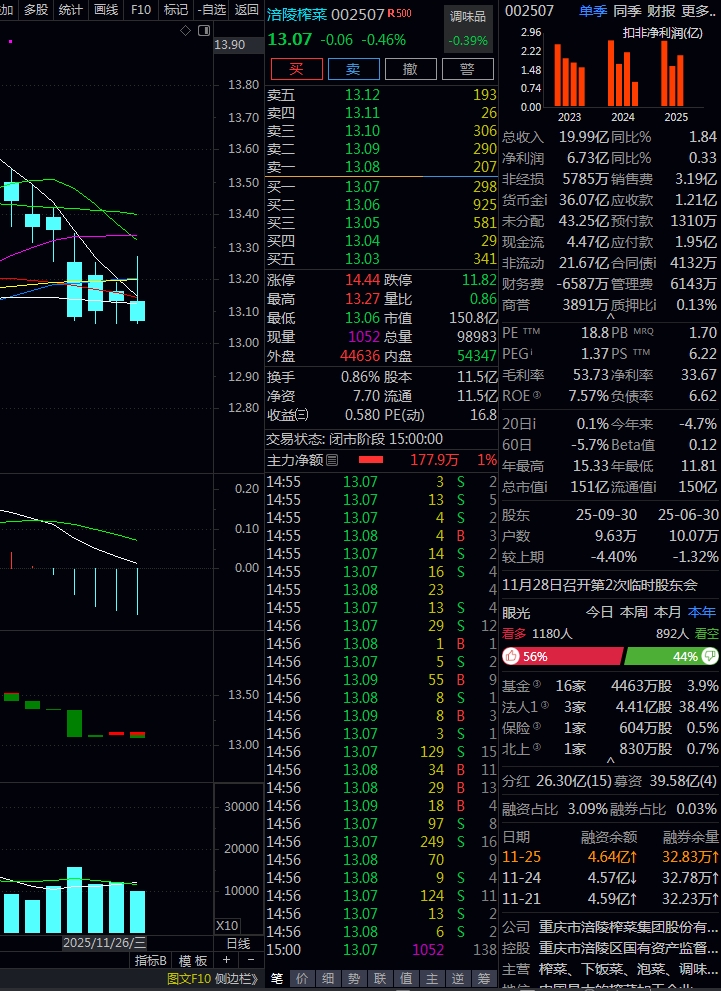Switch financial chart to 单季
Image resolution: width=721 pixels, height=991 pixels.
coord(593,11)
